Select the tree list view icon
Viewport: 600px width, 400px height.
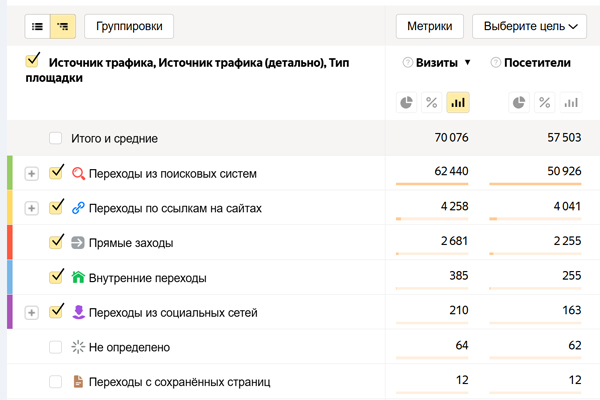[63, 26]
